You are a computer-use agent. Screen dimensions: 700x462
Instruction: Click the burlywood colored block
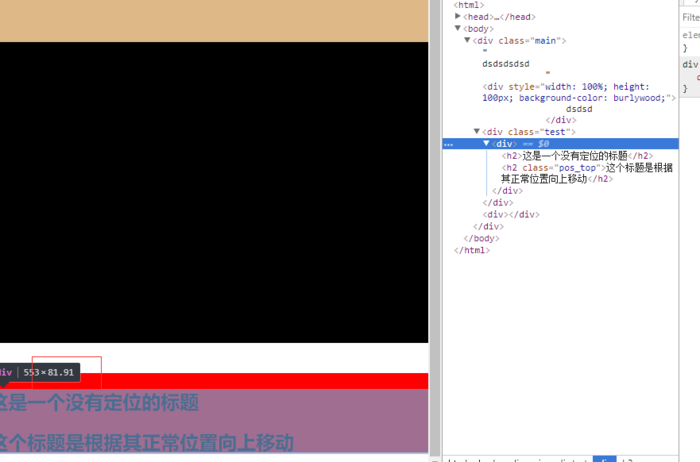click(x=214, y=21)
